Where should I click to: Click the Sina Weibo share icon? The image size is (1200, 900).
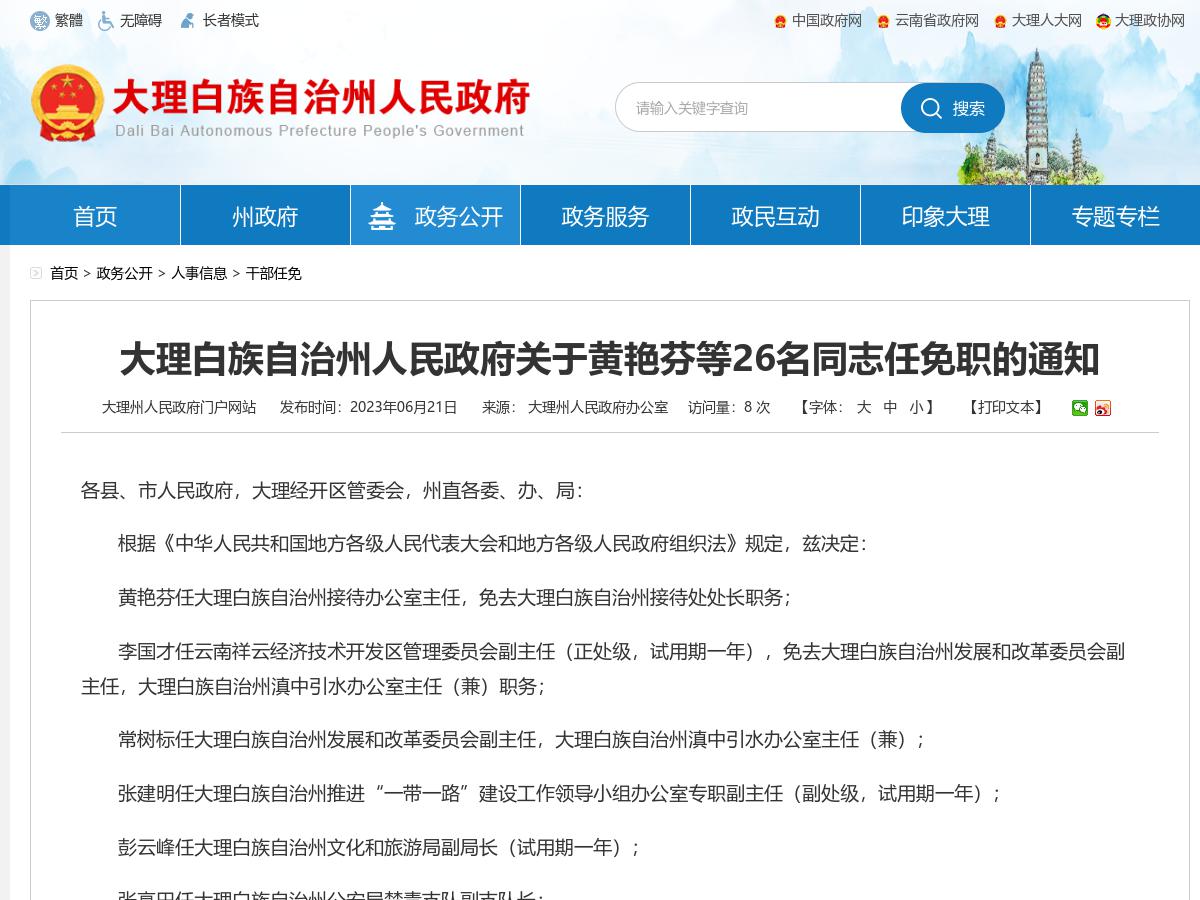point(1103,408)
